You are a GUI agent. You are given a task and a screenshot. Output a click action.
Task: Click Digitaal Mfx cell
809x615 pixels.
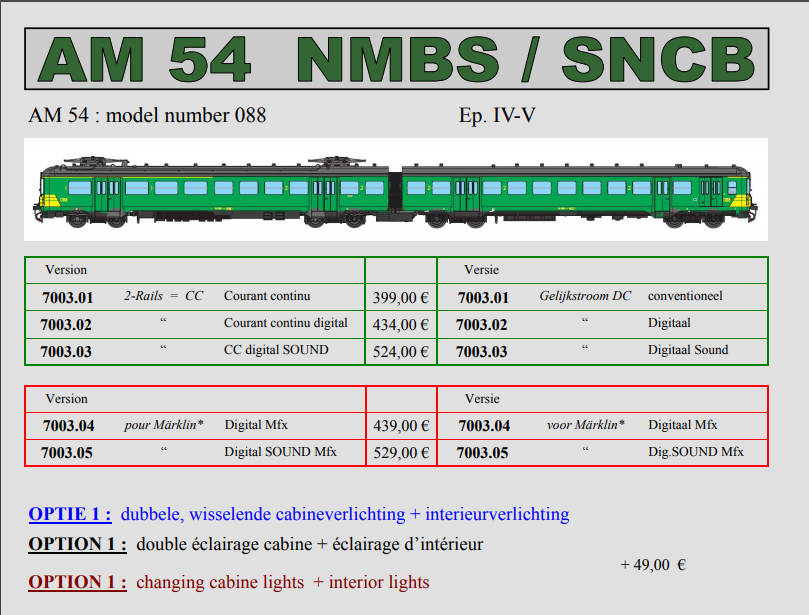(683, 425)
